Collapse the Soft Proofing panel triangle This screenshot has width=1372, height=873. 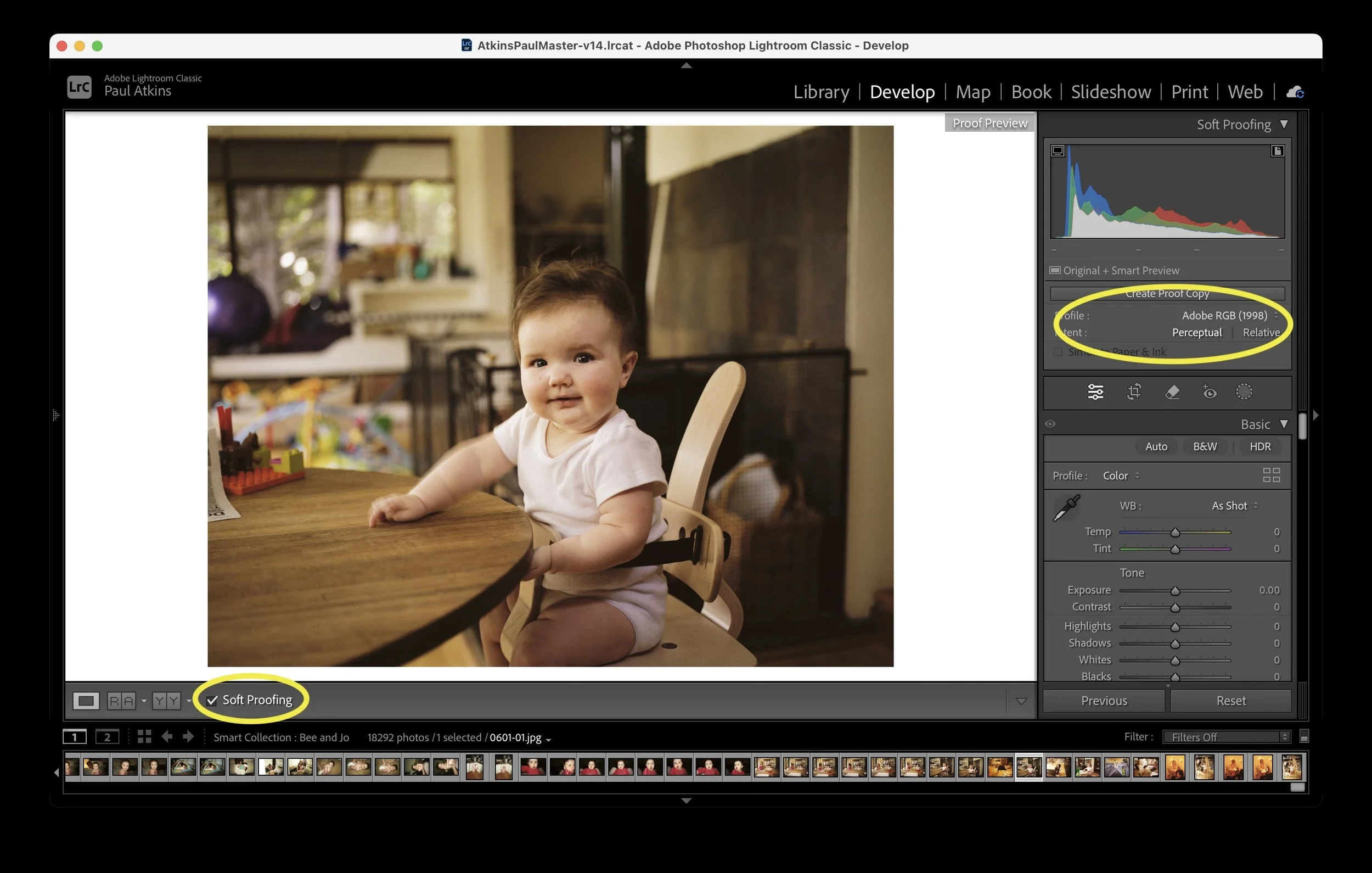(1284, 124)
